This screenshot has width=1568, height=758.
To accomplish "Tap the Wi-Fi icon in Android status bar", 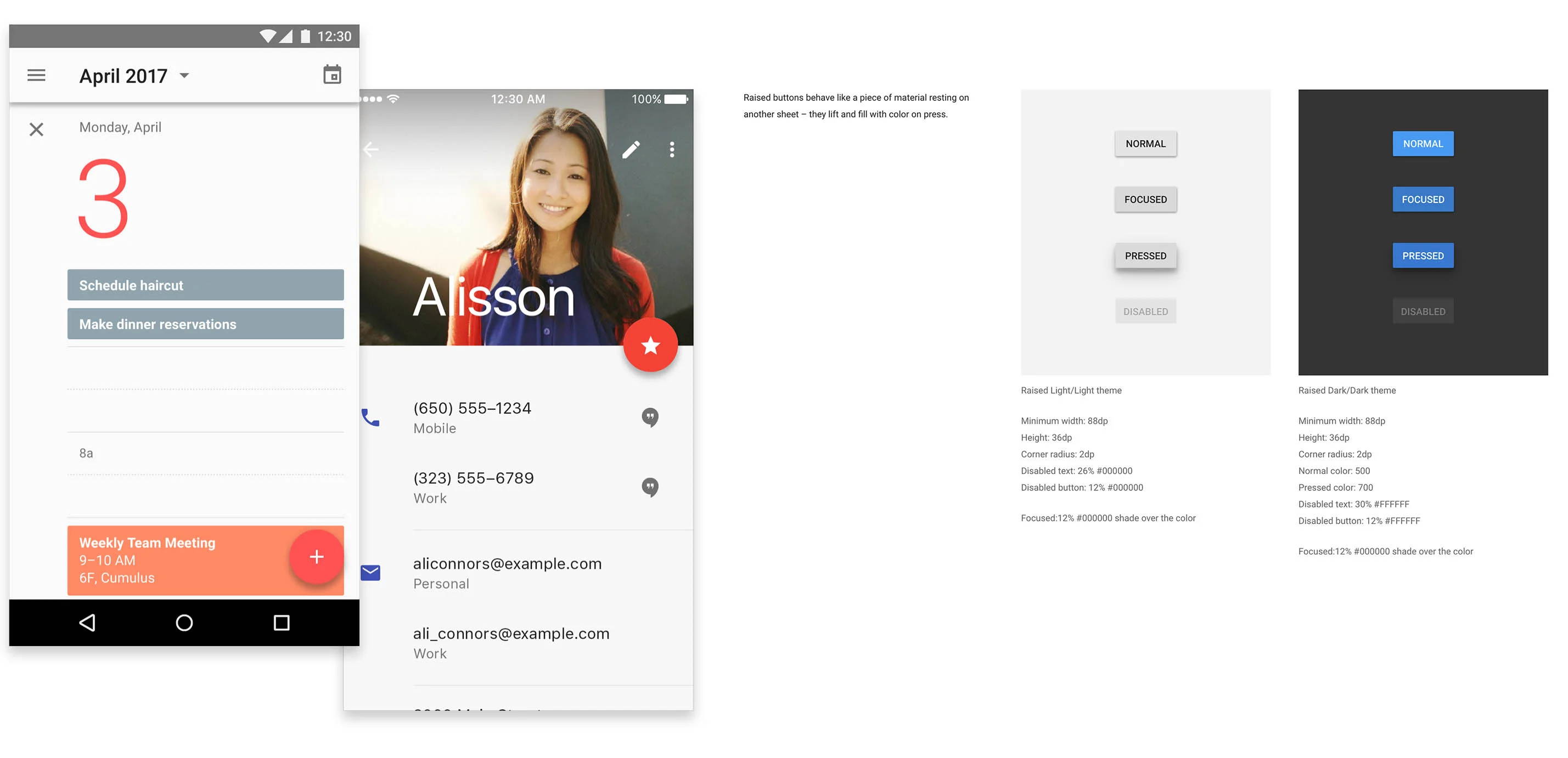I will pyautogui.click(x=268, y=37).
